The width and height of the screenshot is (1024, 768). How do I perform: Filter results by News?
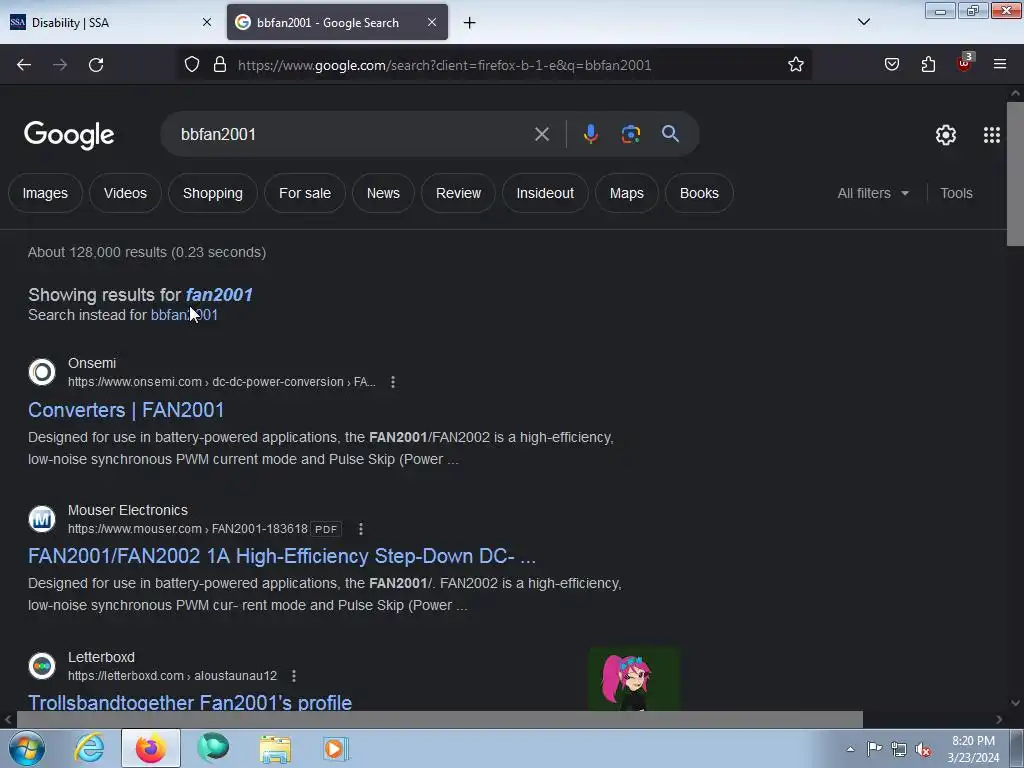click(383, 193)
